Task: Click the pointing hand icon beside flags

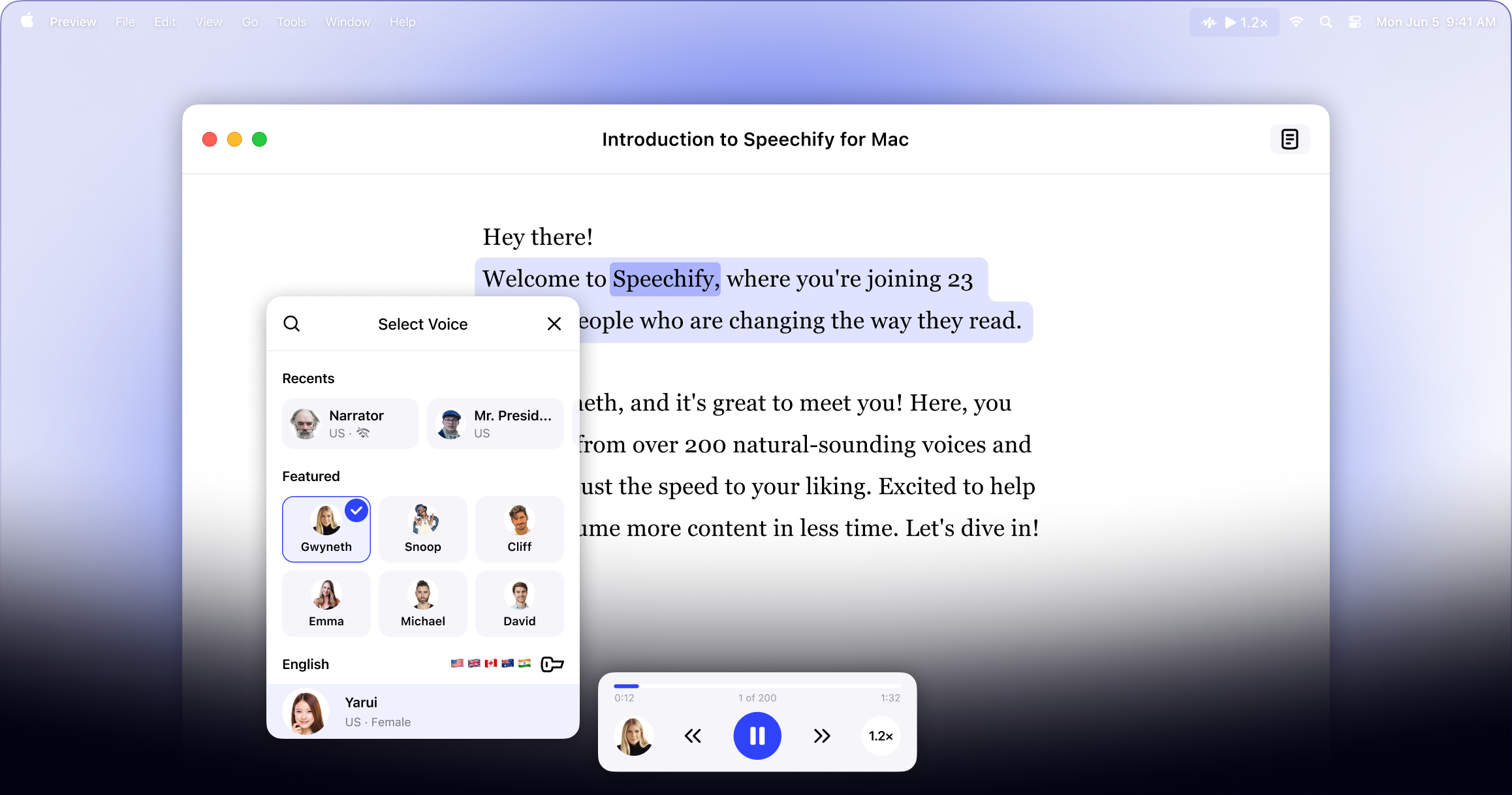Action: coord(552,664)
